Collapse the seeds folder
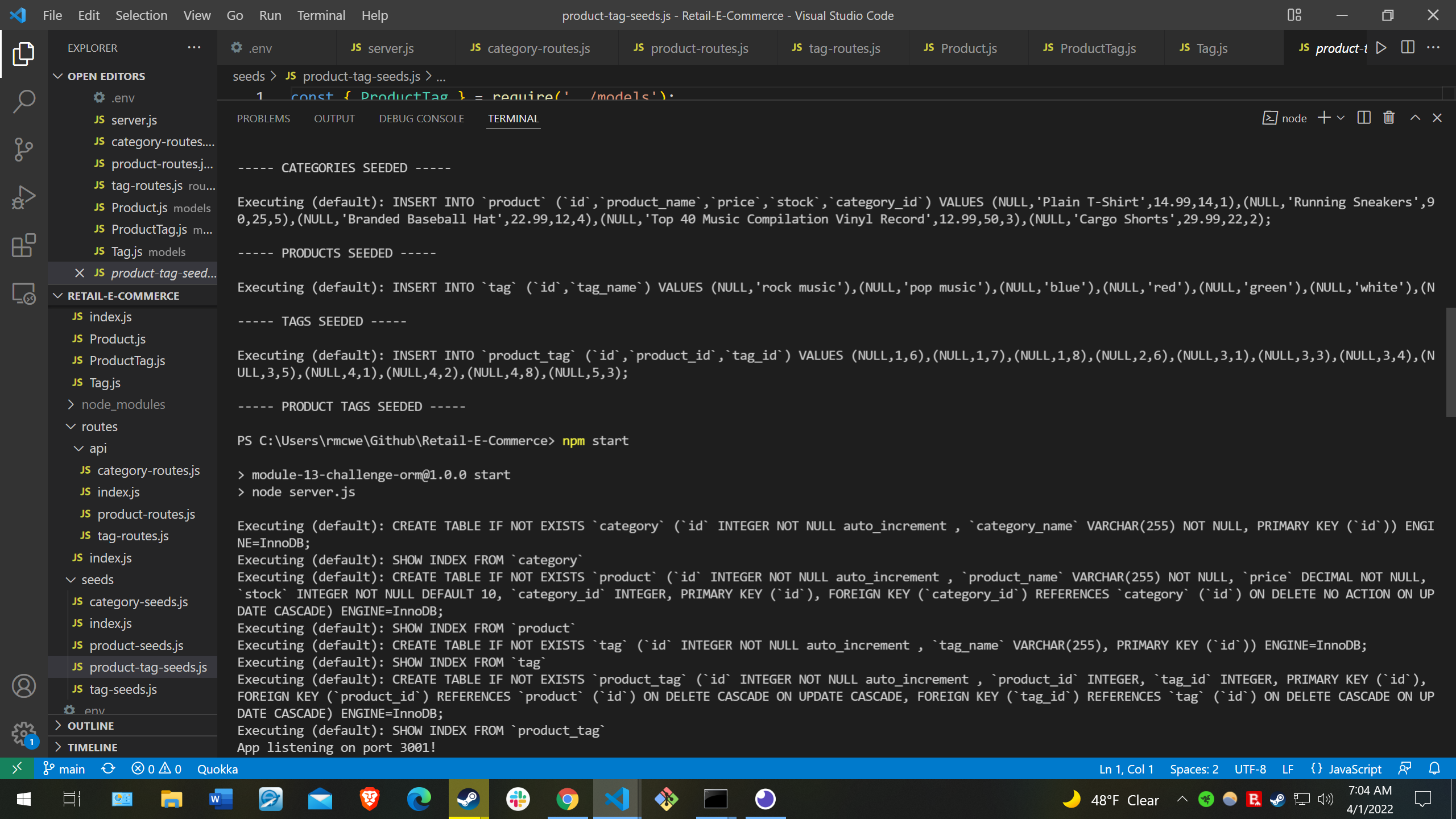1456x819 pixels. coord(97,580)
